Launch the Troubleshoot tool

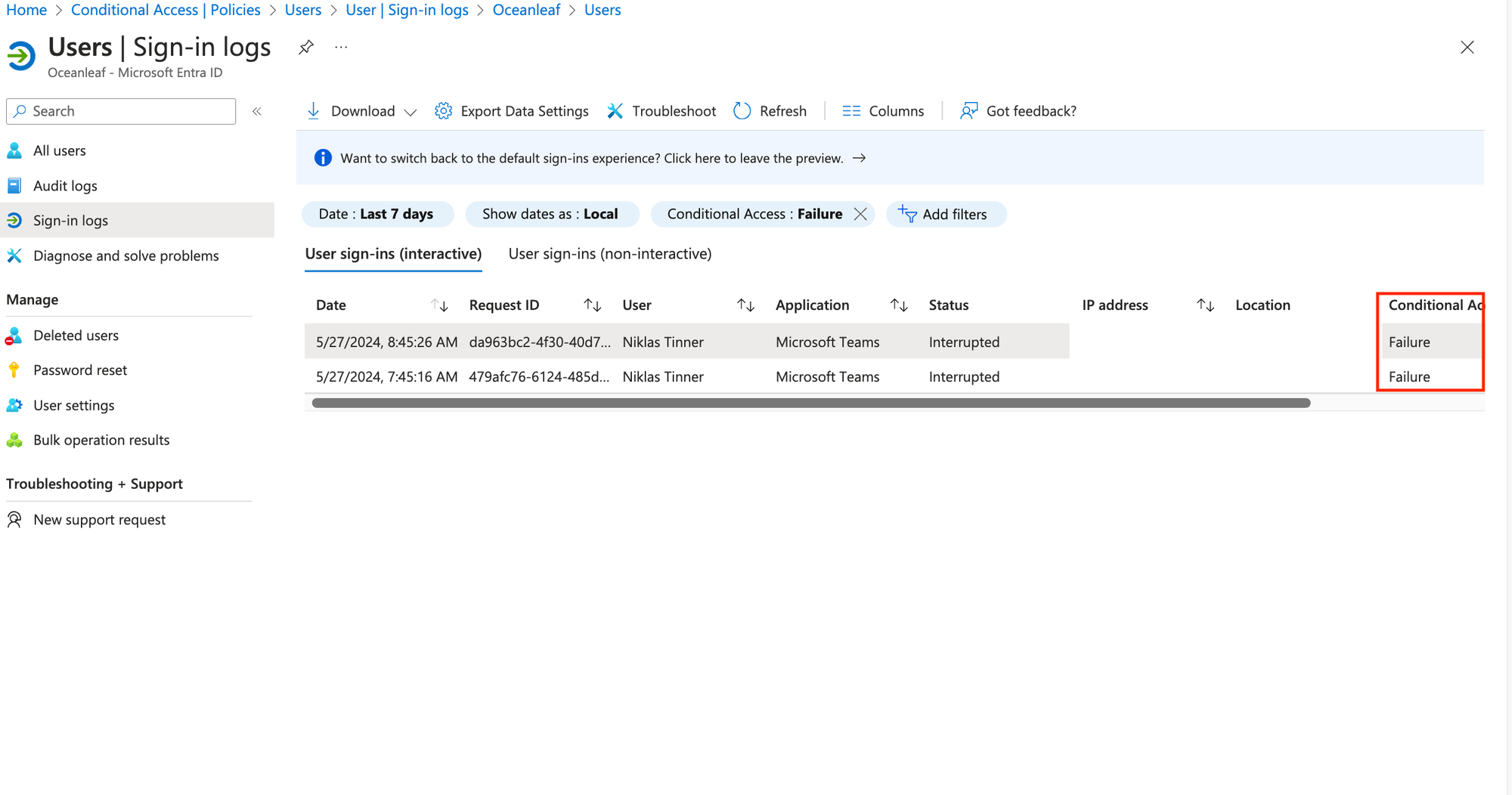point(661,111)
